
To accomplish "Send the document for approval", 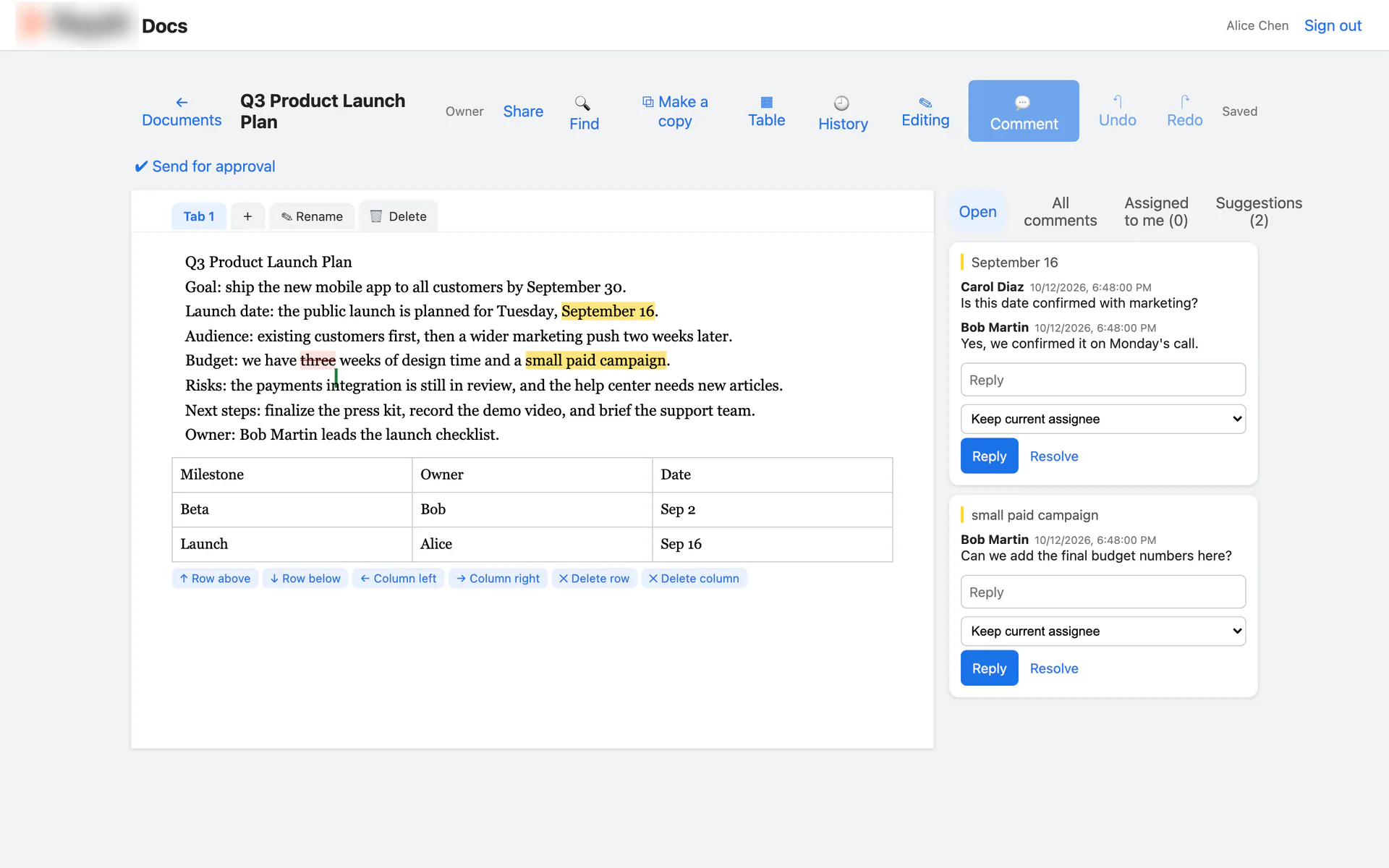I will click(205, 166).
